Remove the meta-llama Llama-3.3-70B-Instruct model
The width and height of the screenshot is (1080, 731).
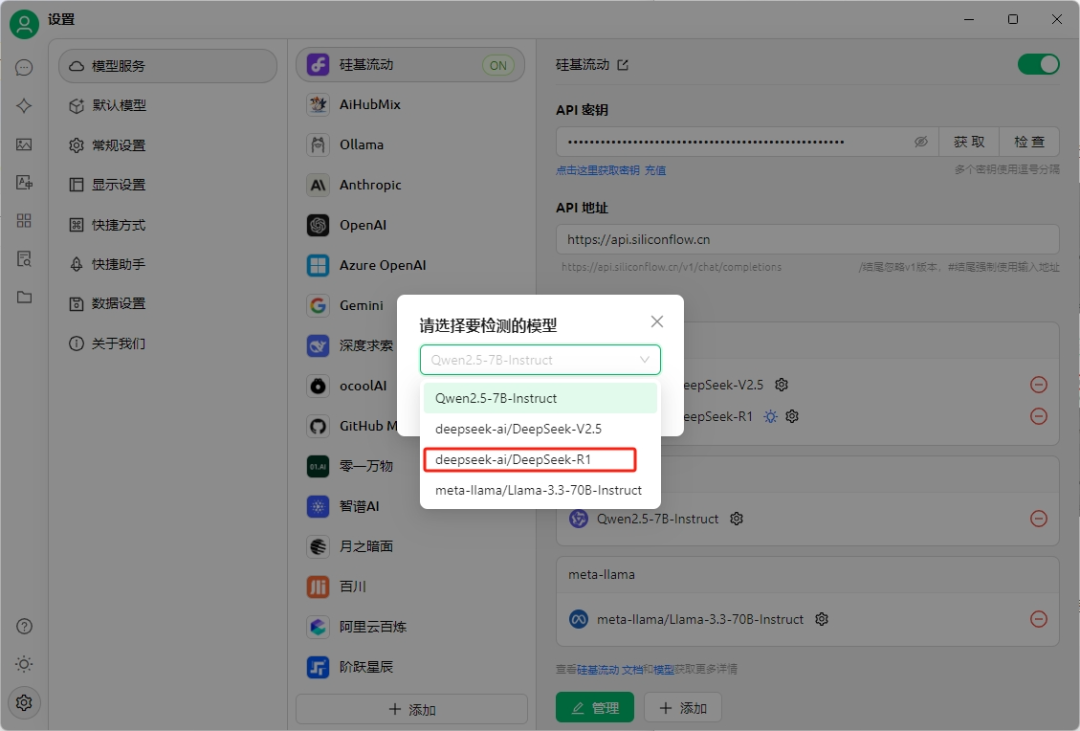point(1039,619)
